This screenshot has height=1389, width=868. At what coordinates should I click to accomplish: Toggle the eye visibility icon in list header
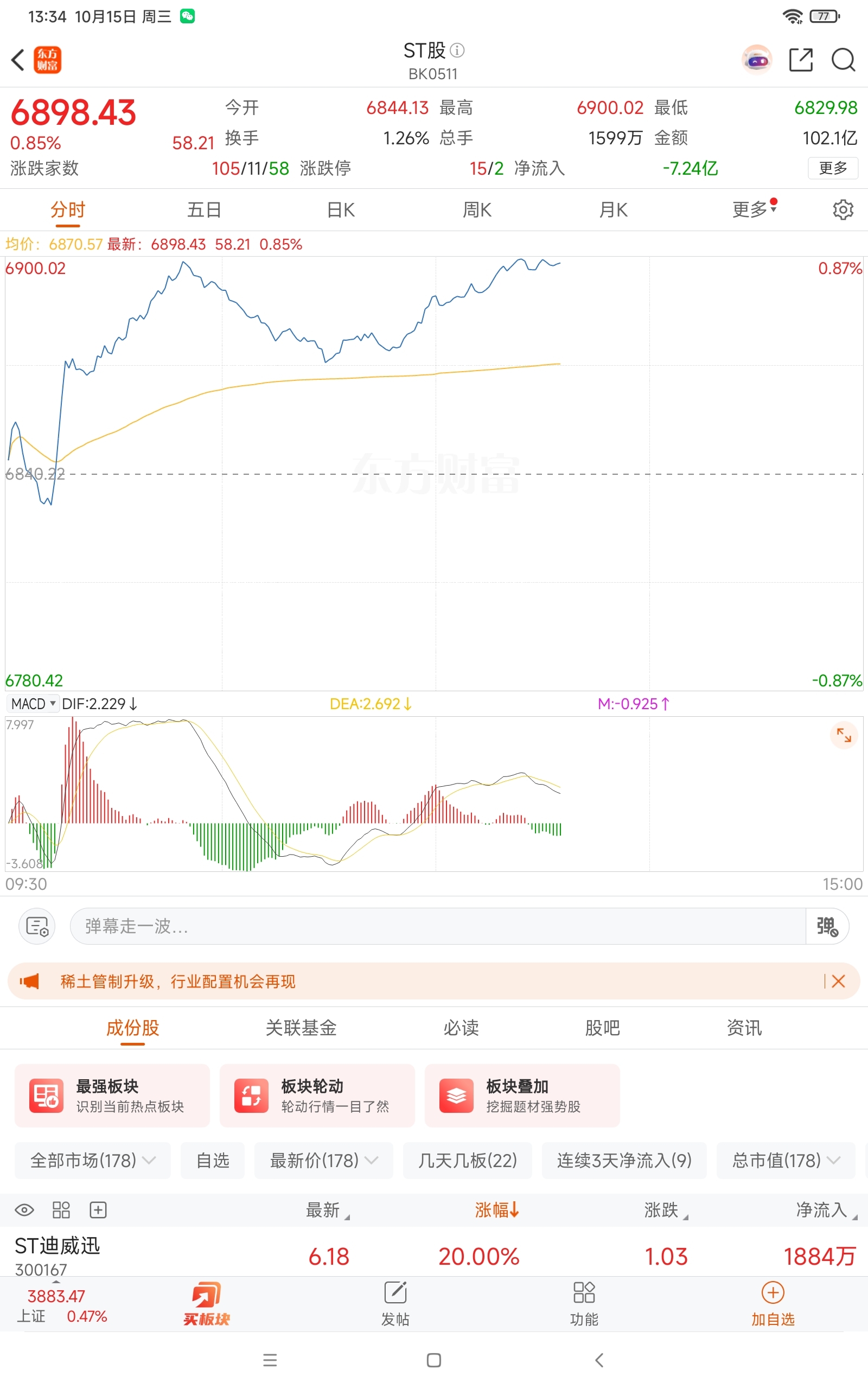pyautogui.click(x=24, y=1210)
